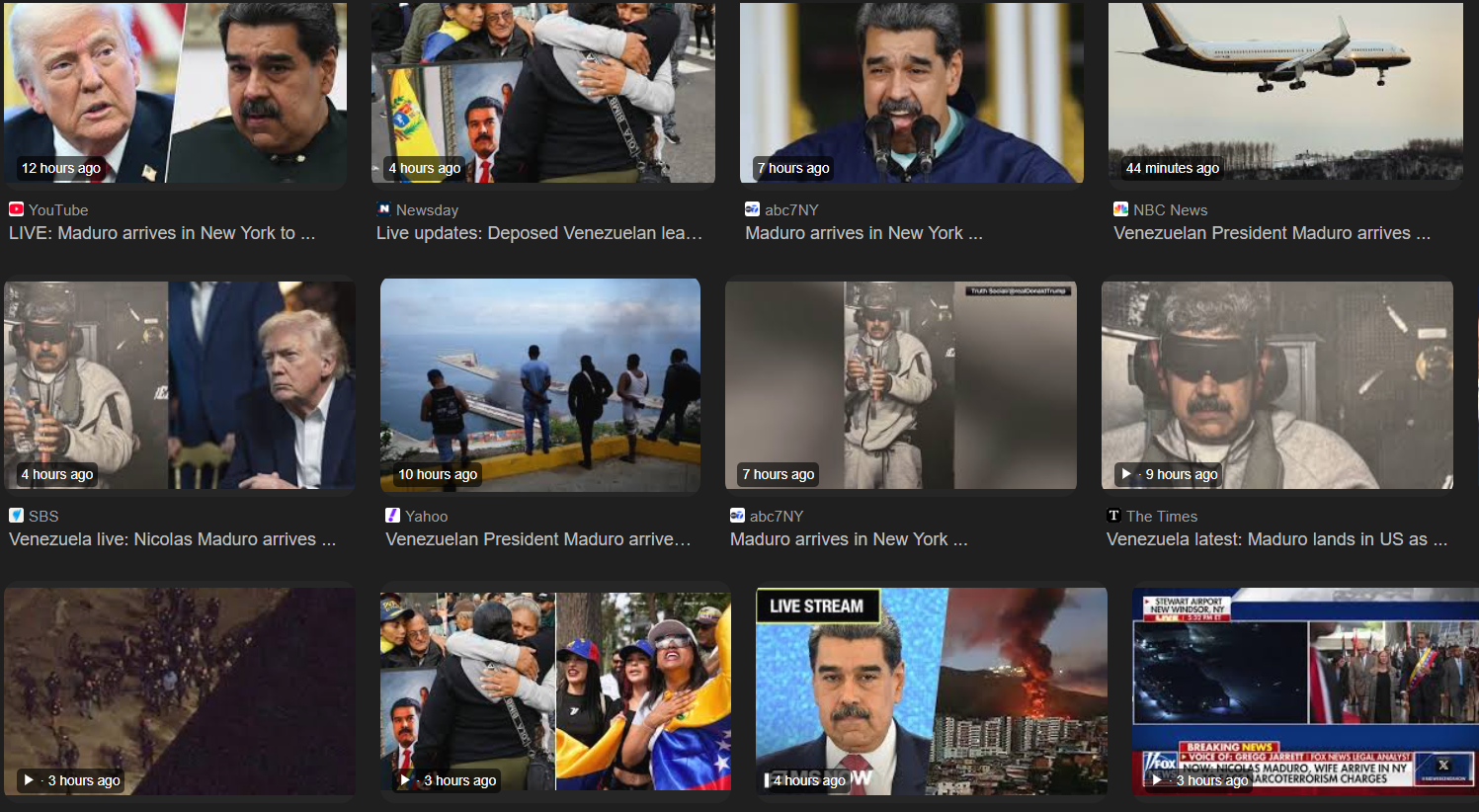
Task: Click the Newsday source icon
Action: pyautogui.click(x=382, y=209)
